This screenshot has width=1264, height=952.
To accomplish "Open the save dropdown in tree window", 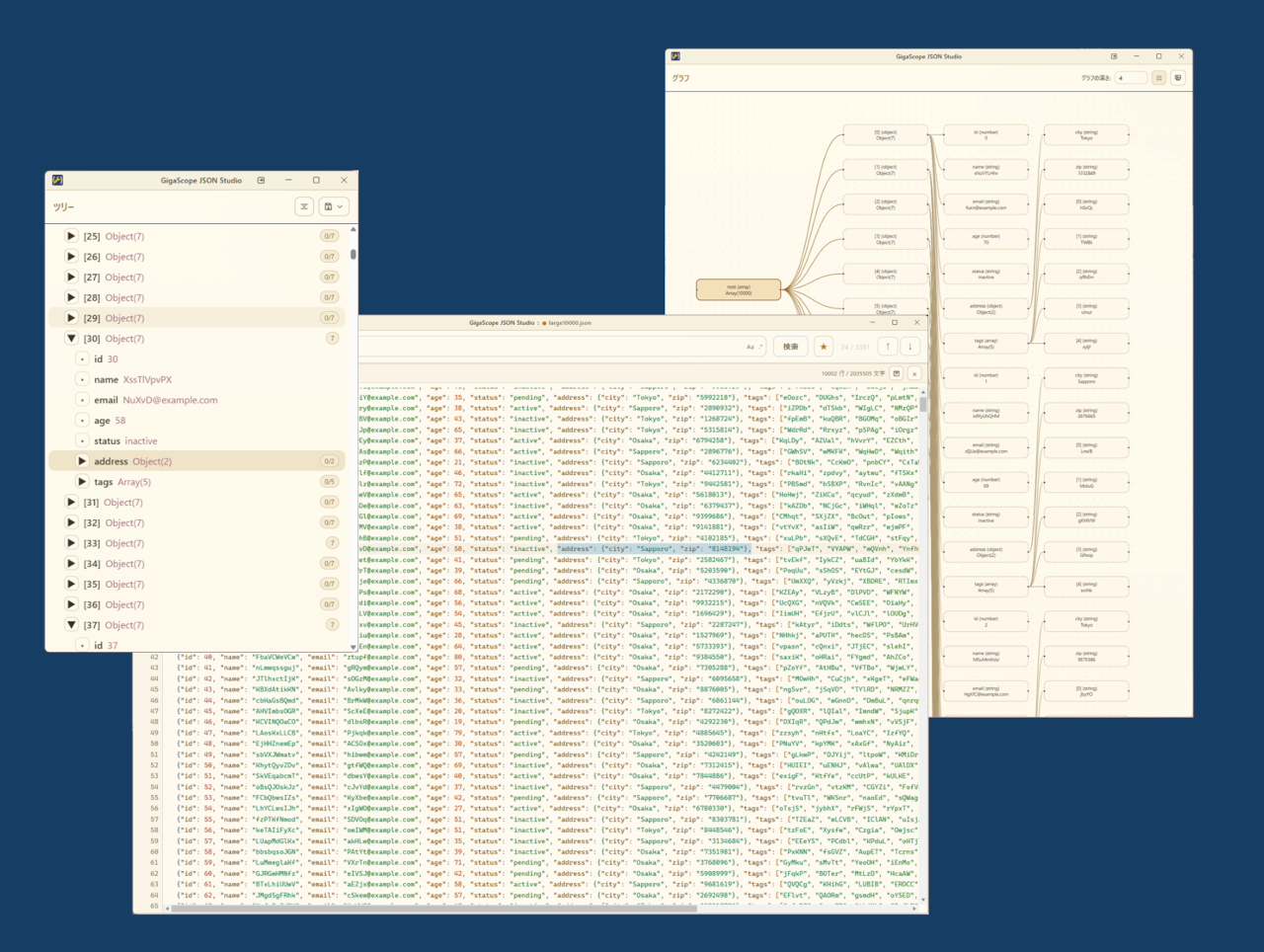I will coord(334,206).
